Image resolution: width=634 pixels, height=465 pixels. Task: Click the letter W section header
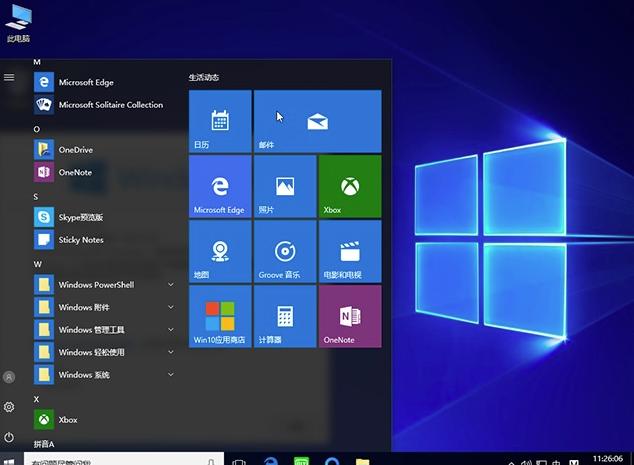(x=37, y=264)
